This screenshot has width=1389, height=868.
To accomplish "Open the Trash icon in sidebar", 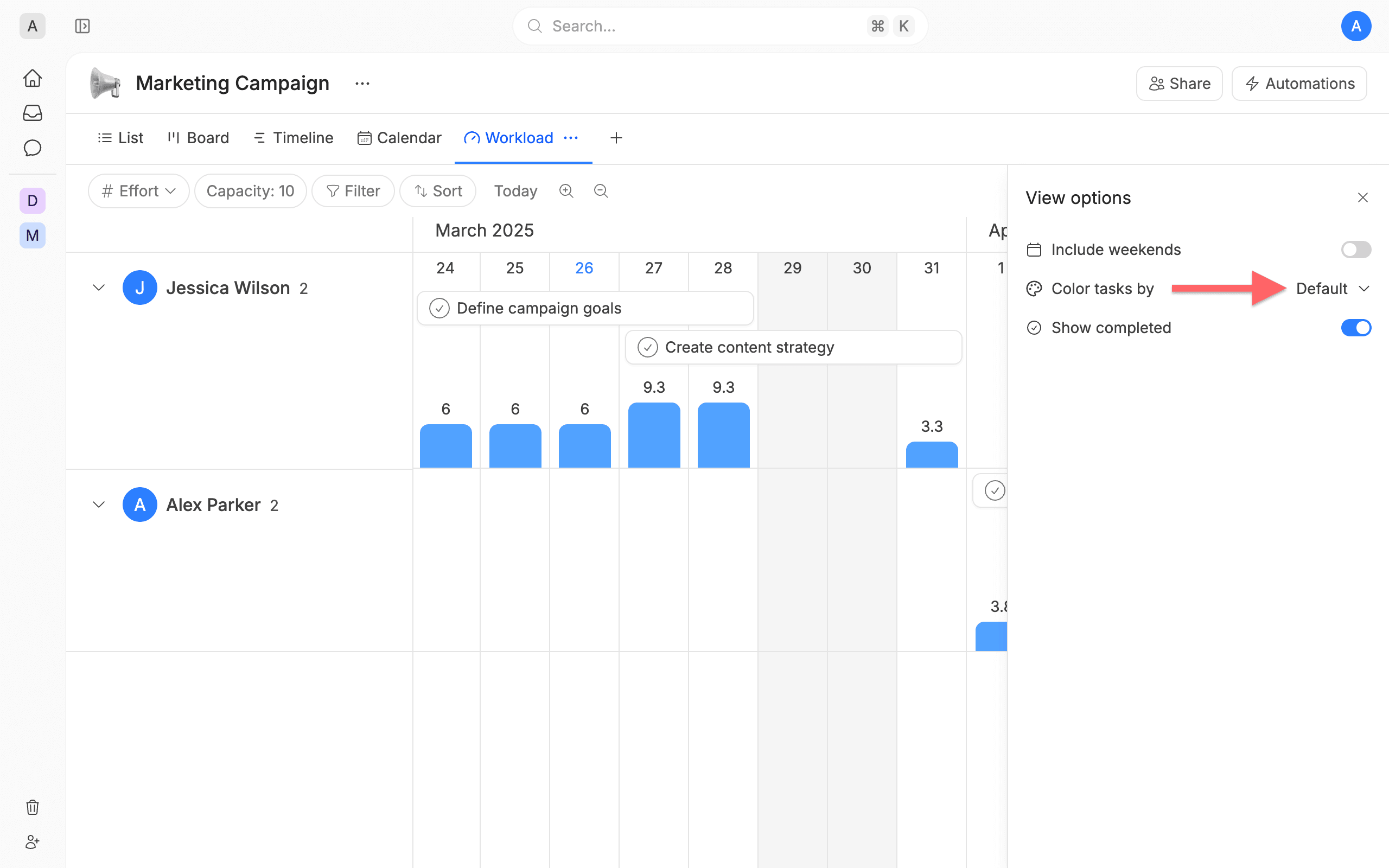I will pyautogui.click(x=33, y=807).
